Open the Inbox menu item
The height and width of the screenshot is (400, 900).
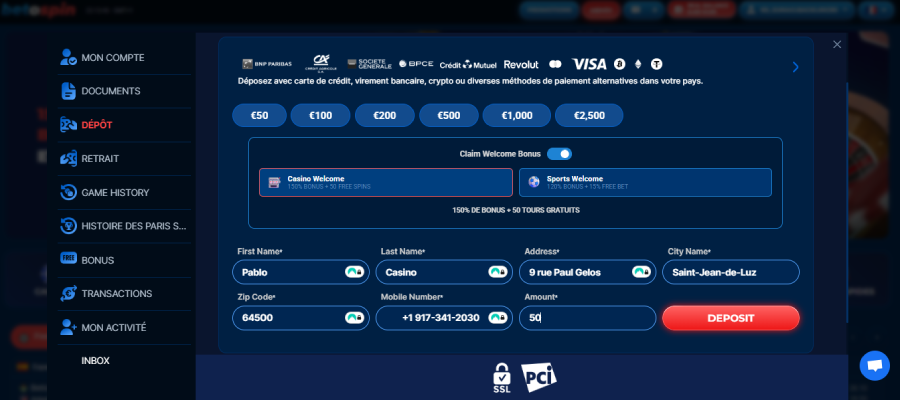coord(96,360)
